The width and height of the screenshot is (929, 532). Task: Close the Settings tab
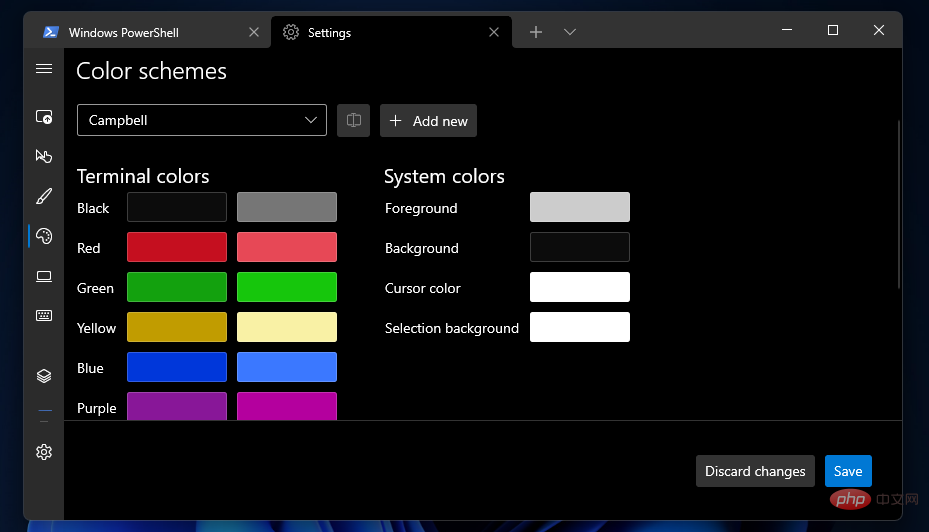click(494, 32)
